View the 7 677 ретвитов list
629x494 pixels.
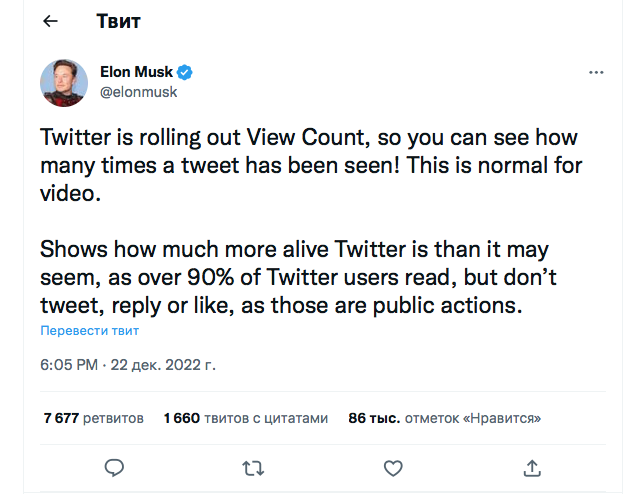tap(93, 418)
